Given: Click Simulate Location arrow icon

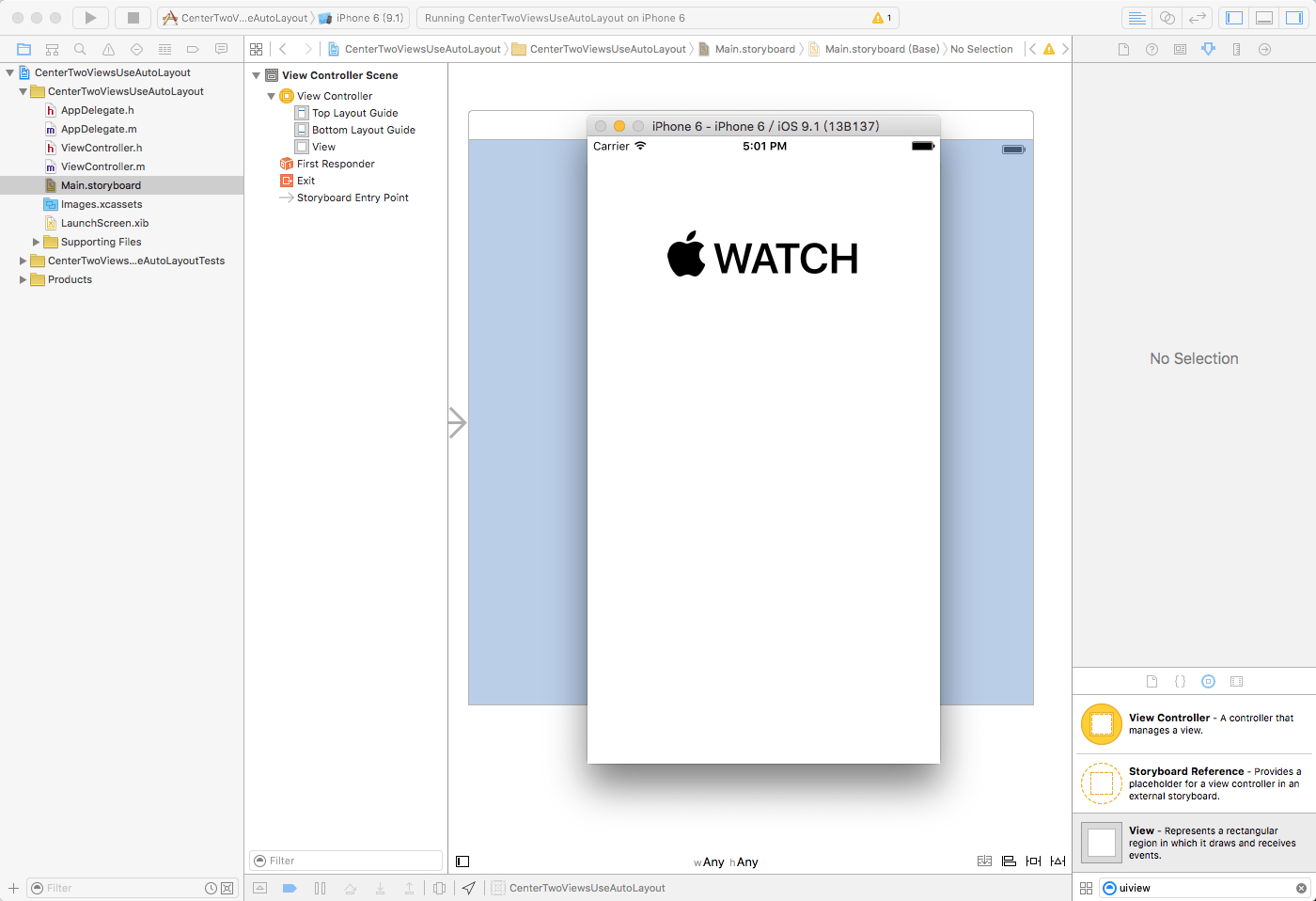Looking at the screenshot, I should tap(469, 888).
